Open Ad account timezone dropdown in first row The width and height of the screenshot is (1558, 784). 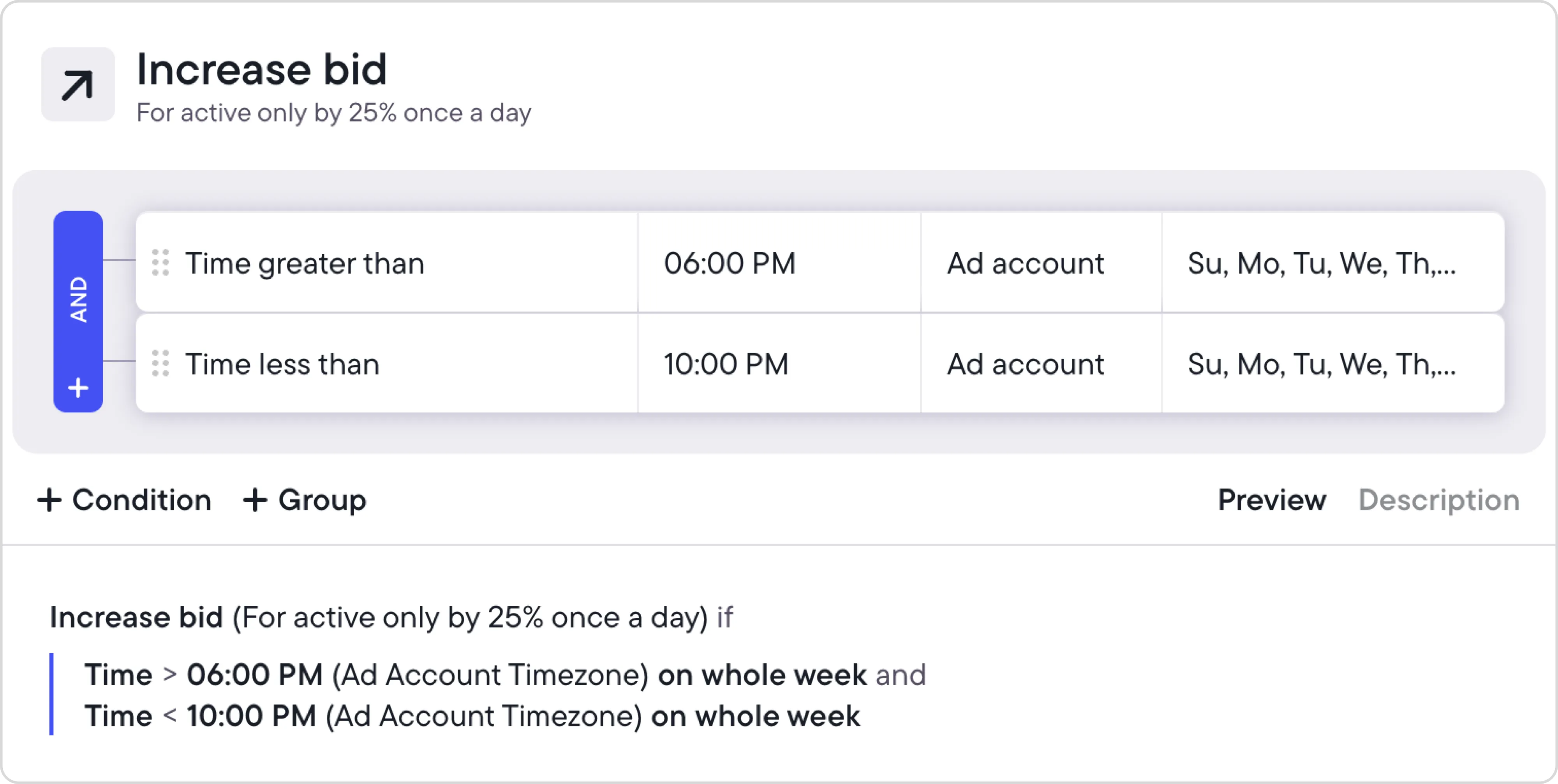tap(1026, 264)
